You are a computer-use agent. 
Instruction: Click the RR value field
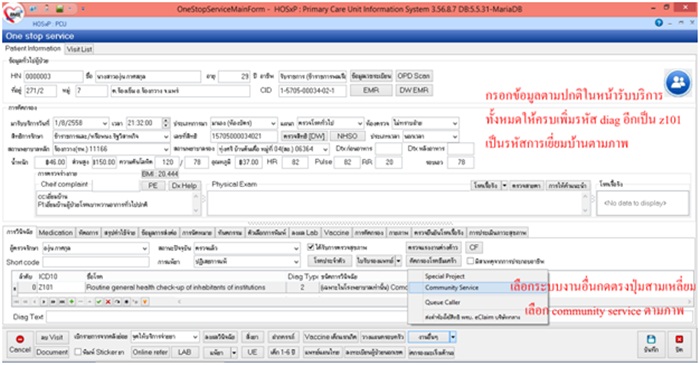click(x=389, y=162)
